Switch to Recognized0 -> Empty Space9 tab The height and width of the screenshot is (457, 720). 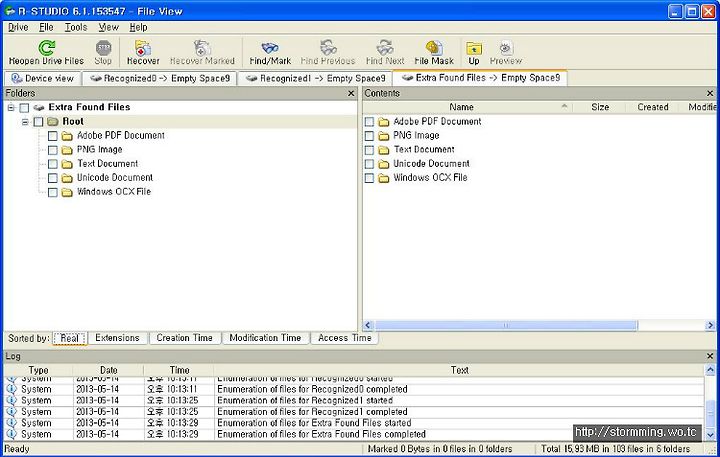[x=160, y=79]
